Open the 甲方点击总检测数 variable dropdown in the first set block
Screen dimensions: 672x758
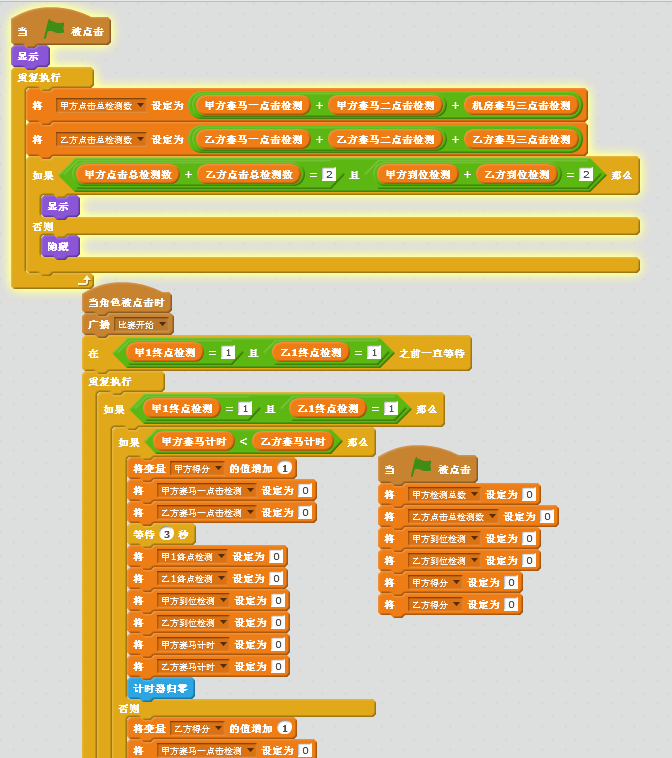click(140, 105)
